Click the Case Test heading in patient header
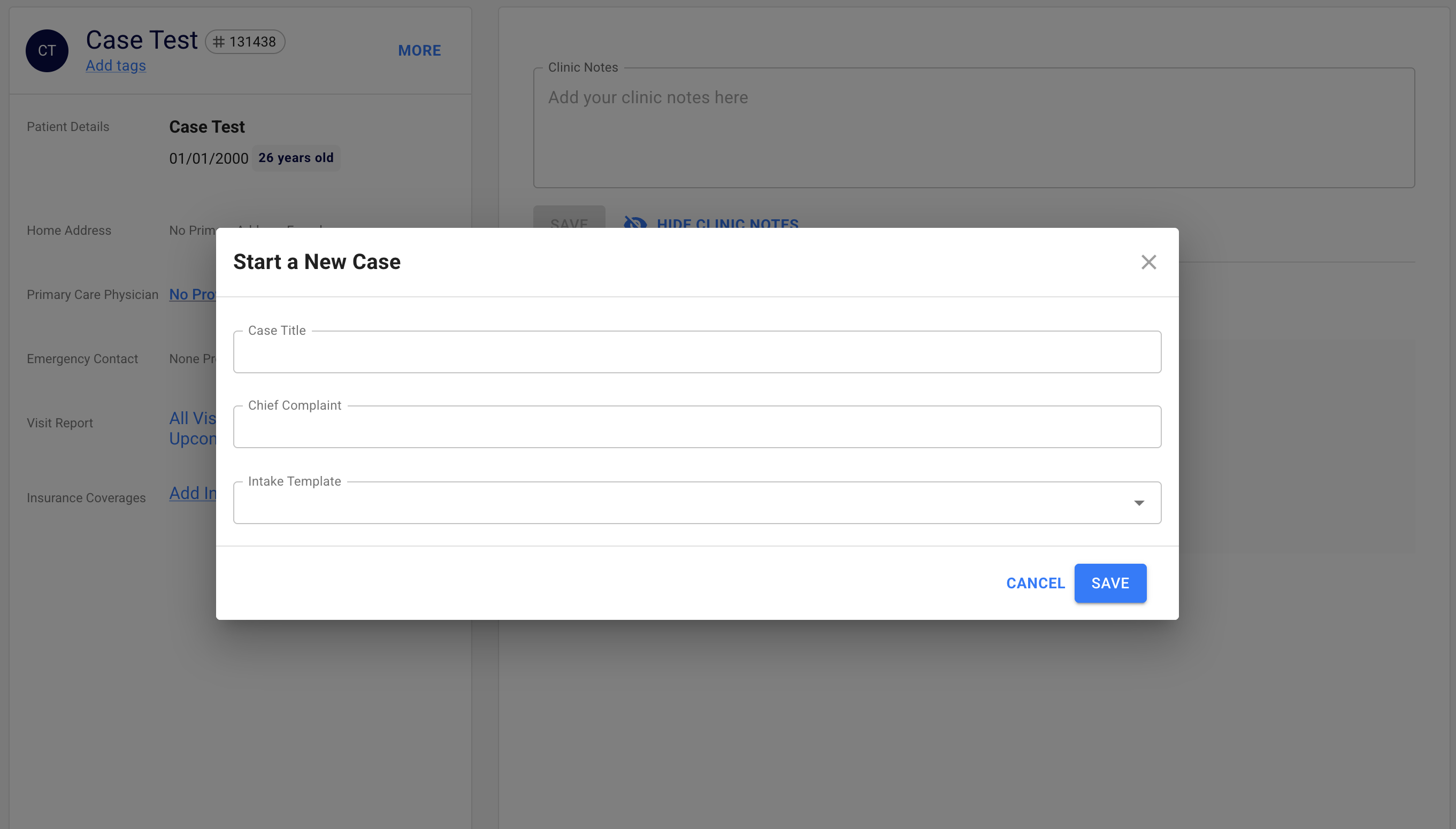Image resolution: width=1456 pixels, height=829 pixels. click(x=141, y=40)
